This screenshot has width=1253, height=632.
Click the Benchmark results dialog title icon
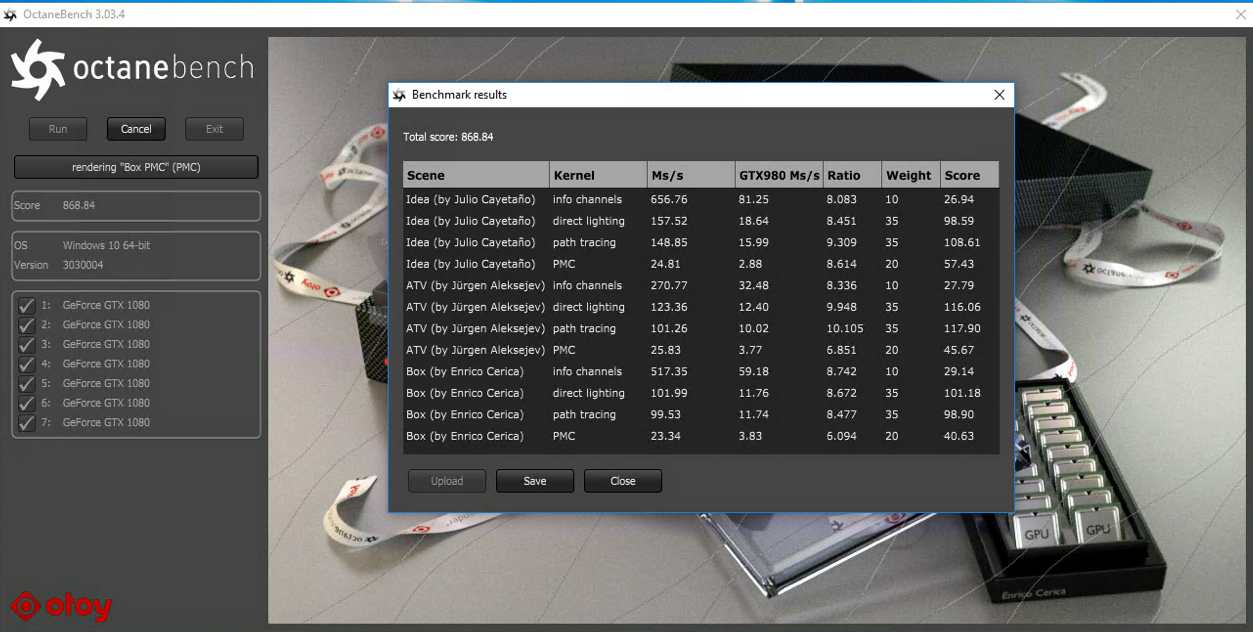[x=399, y=95]
